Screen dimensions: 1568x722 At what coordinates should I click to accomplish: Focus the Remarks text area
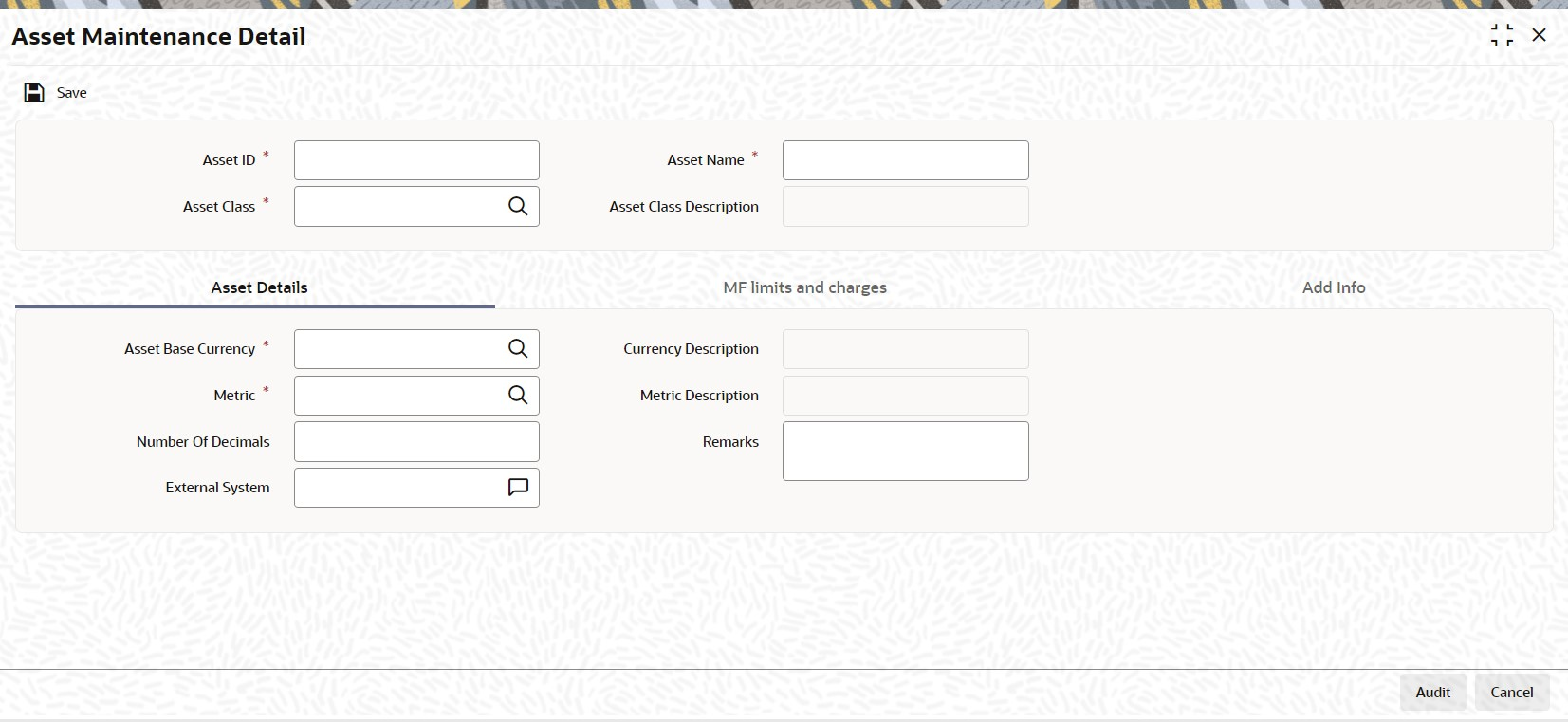(x=906, y=451)
